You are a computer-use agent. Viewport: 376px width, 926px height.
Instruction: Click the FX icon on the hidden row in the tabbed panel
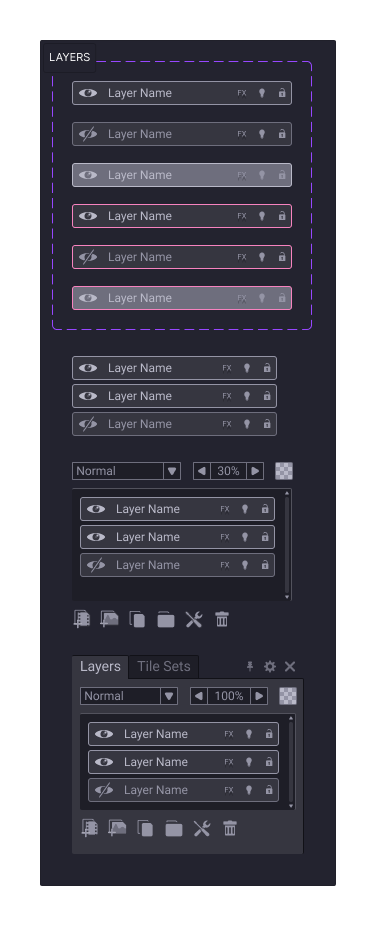[229, 790]
